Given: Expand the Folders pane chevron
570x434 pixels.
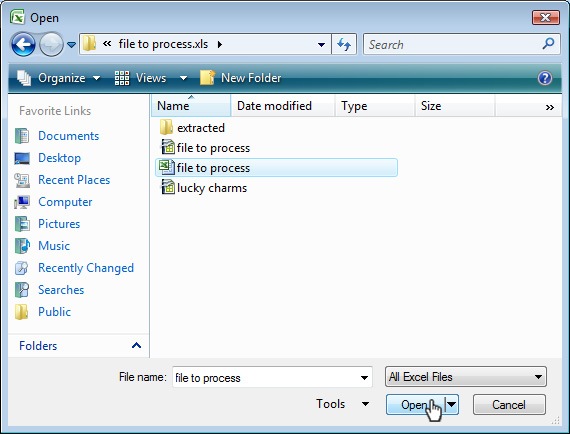Looking at the screenshot, I should (x=136, y=345).
